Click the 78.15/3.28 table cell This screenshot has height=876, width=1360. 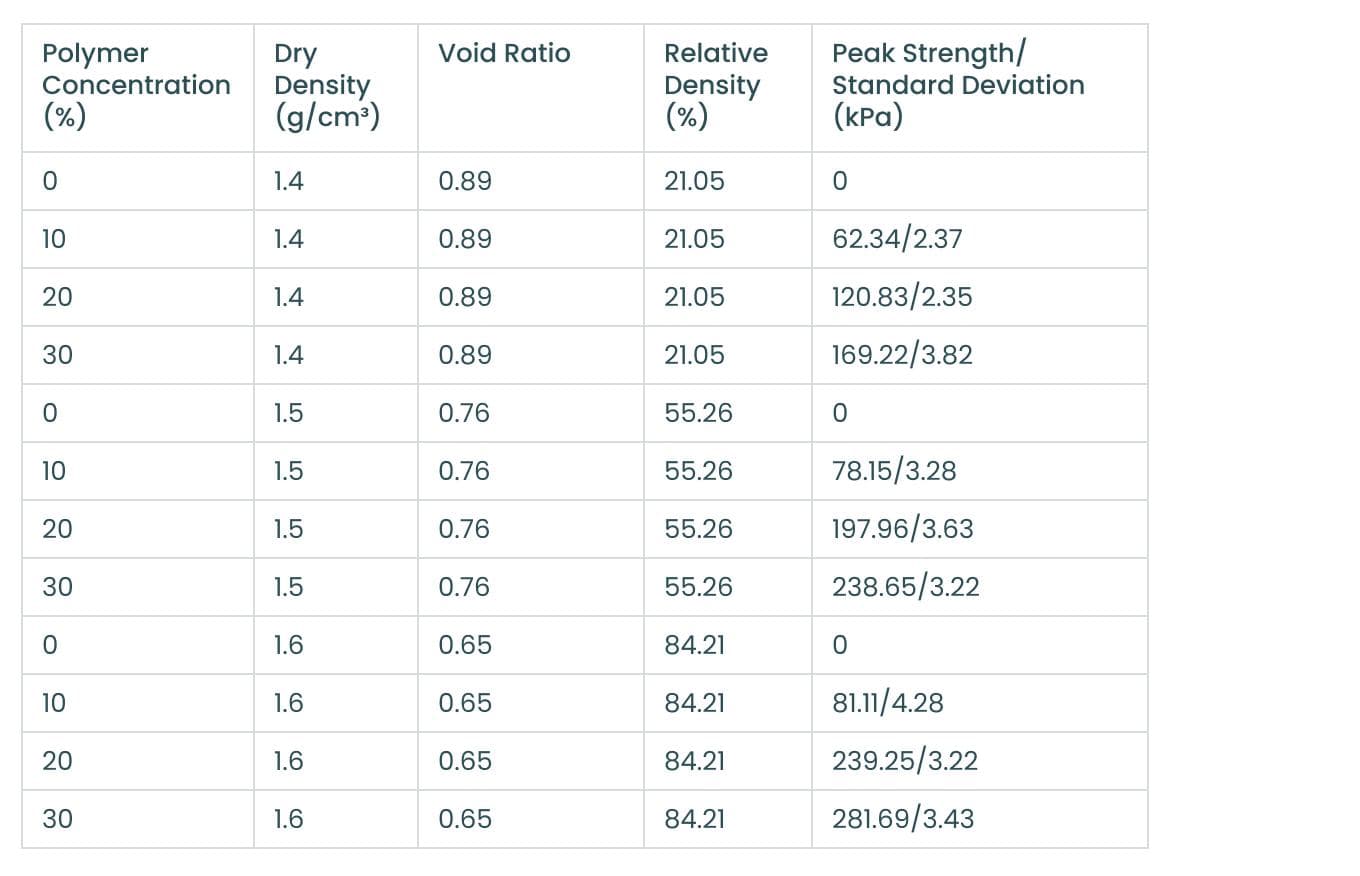point(894,471)
